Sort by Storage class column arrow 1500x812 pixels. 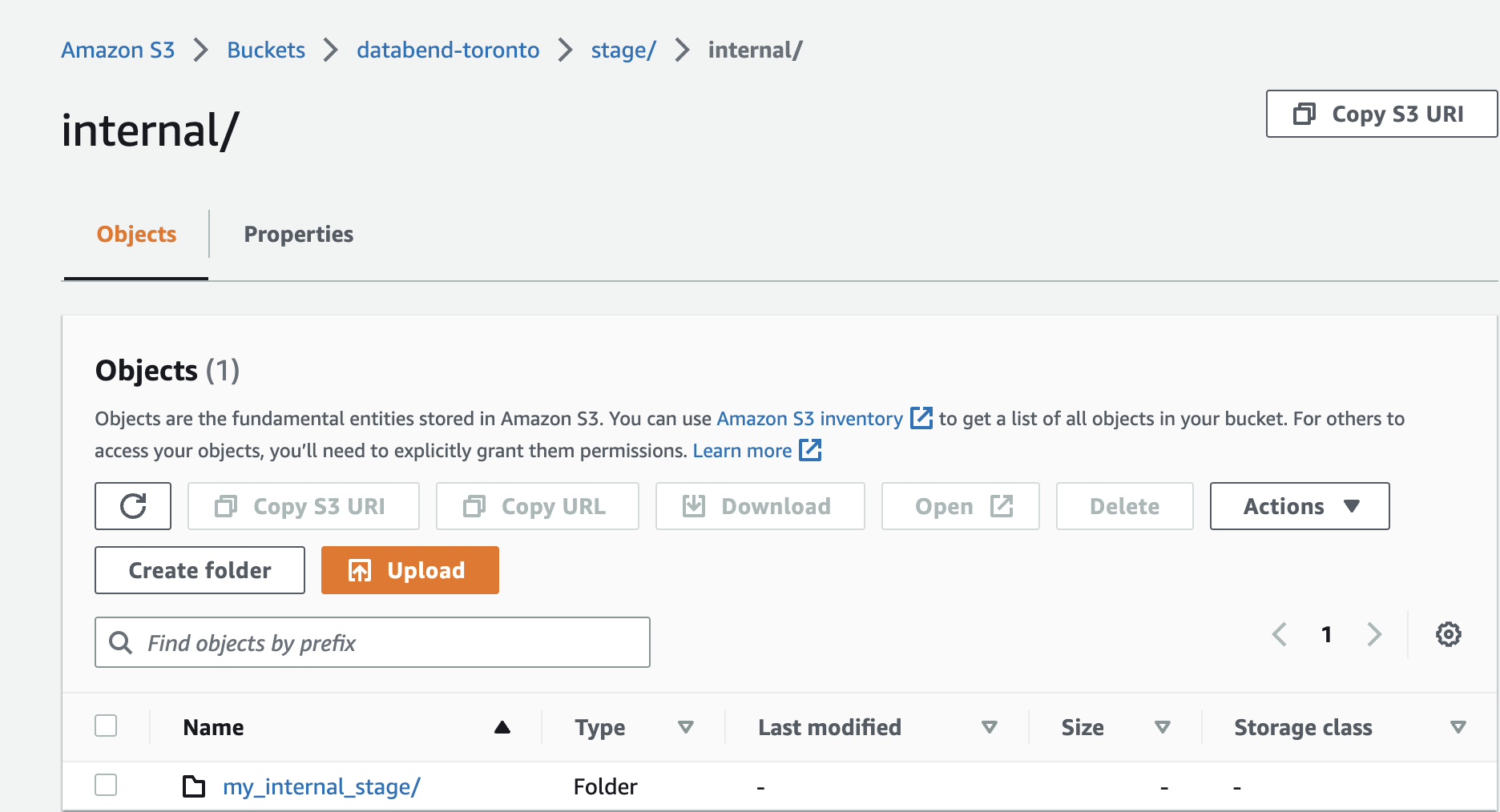pos(1458,727)
